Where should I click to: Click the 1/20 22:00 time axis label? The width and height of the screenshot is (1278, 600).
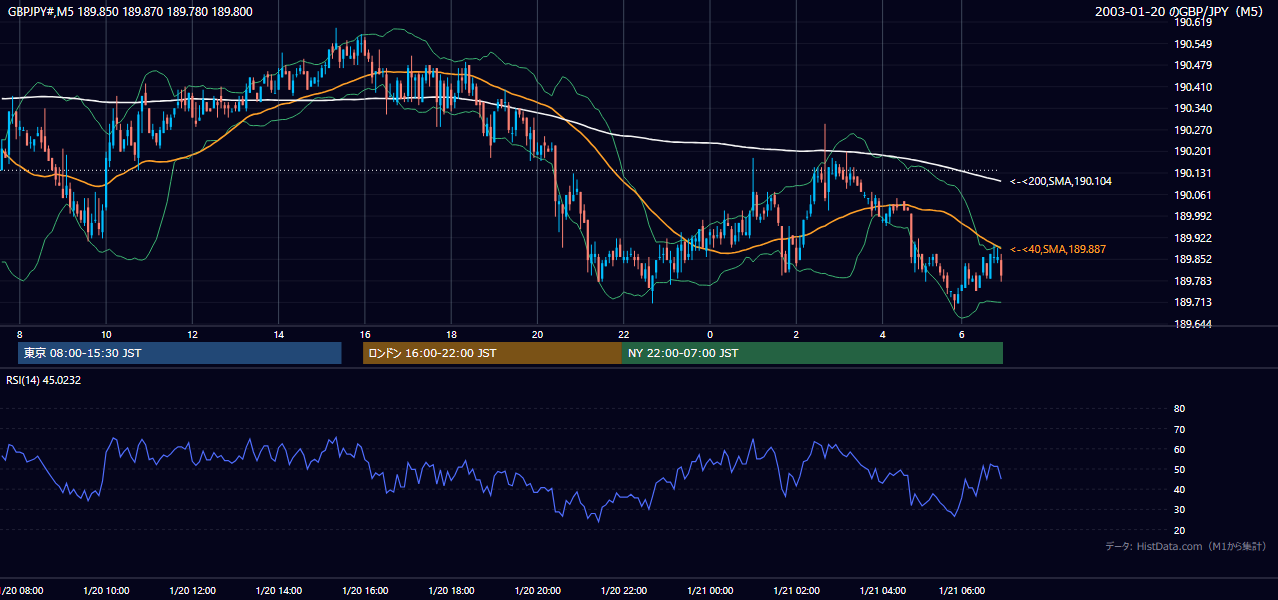coord(623,590)
